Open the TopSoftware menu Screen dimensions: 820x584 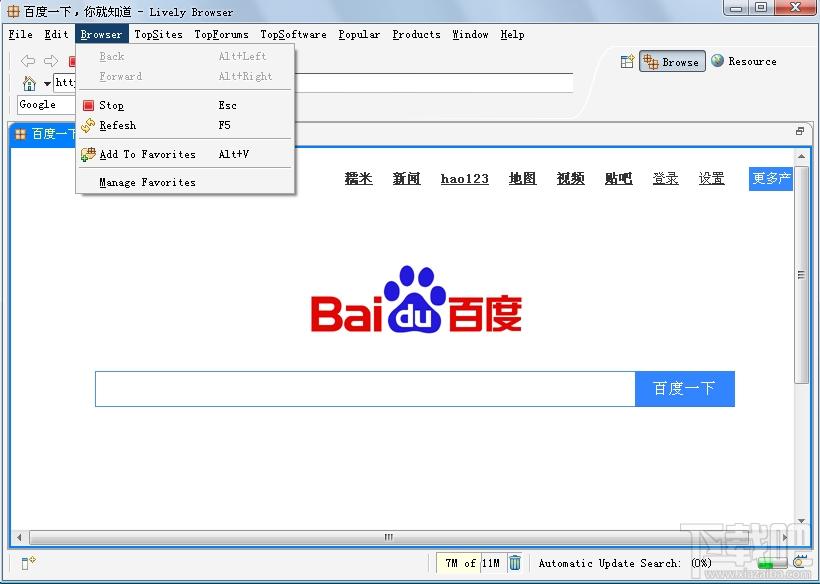coord(293,35)
